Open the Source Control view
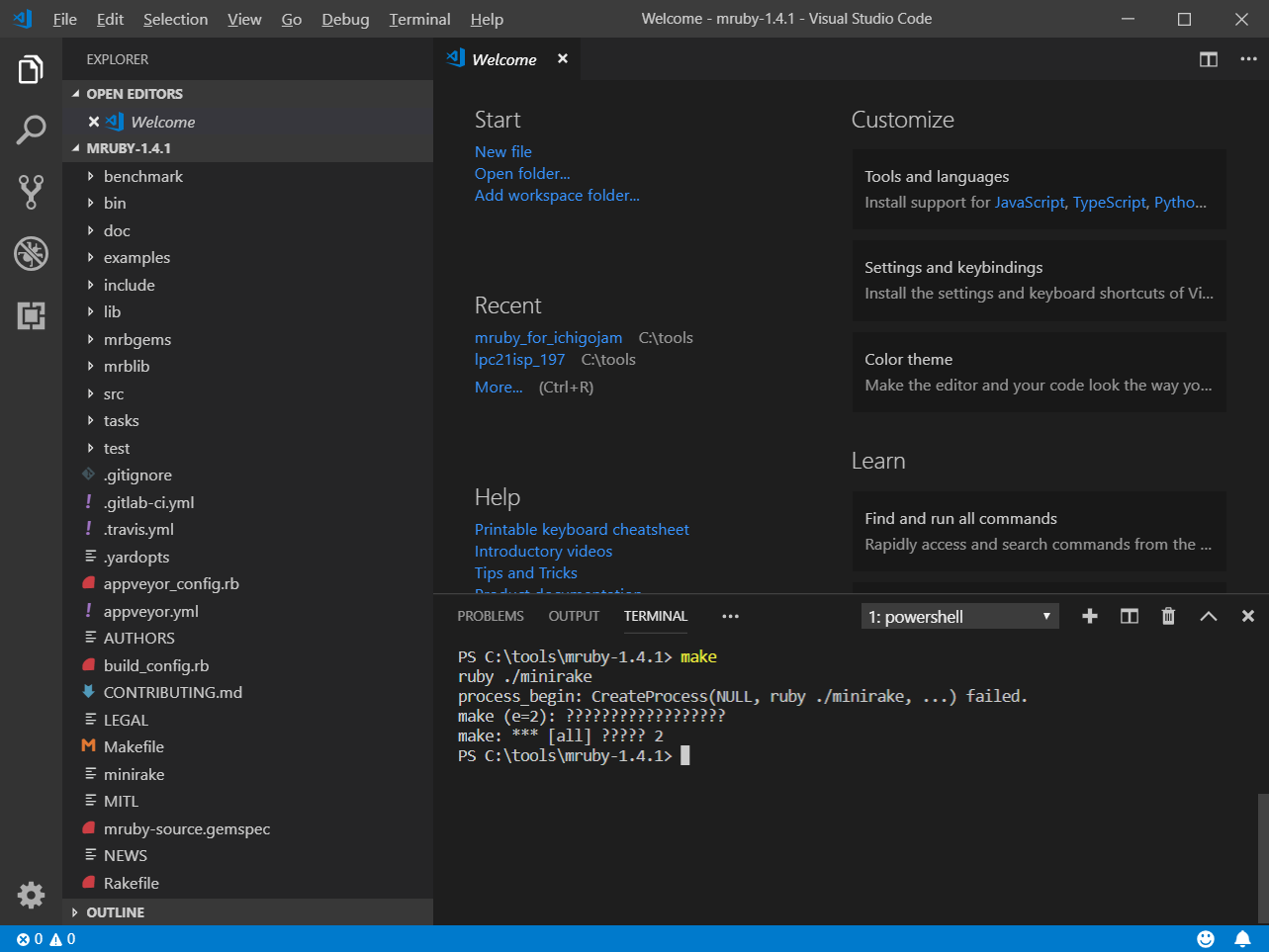Image resolution: width=1269 pixels, height=952 pixels. click(31, 191)
